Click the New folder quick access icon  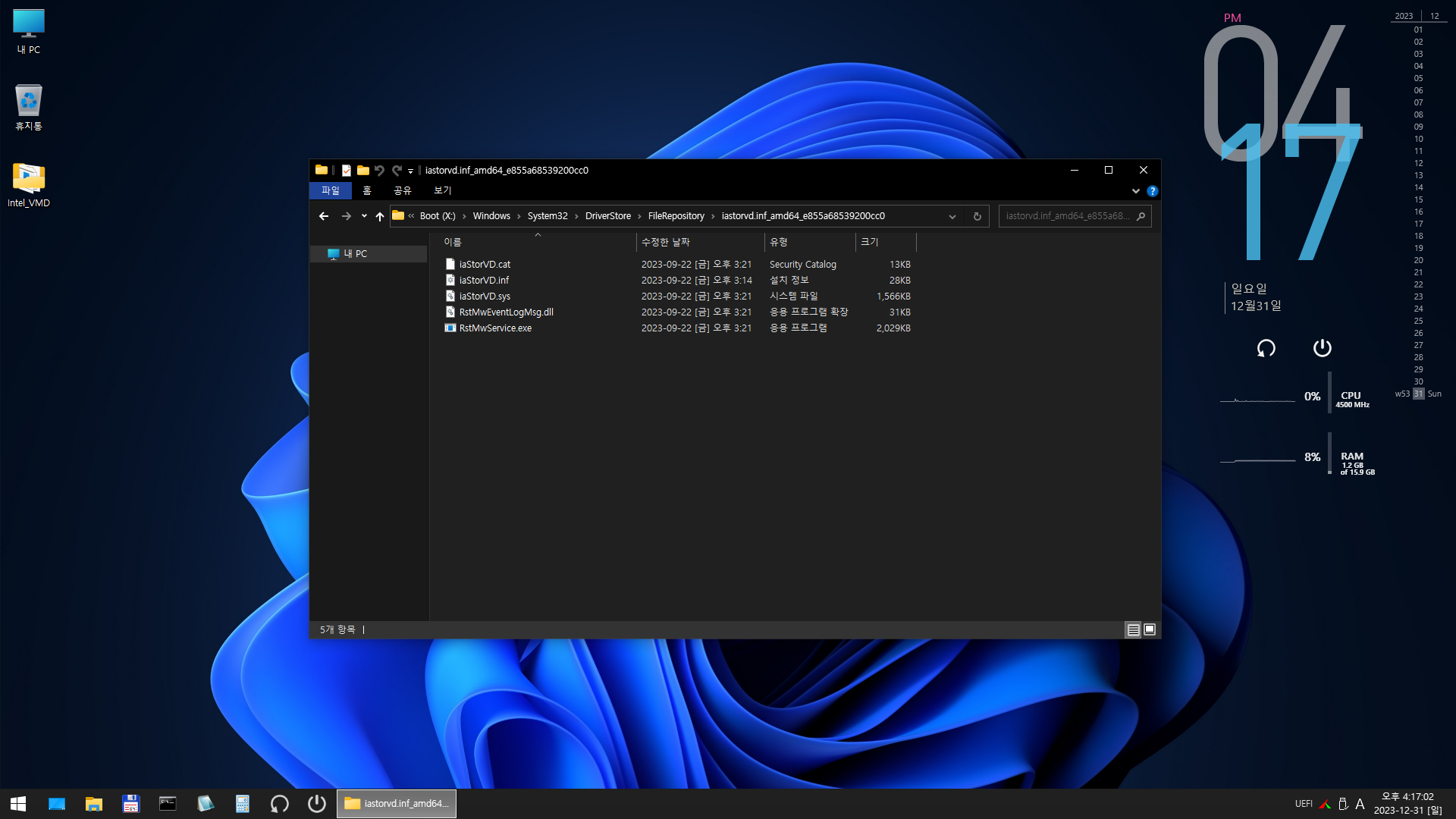click(363, 171)
